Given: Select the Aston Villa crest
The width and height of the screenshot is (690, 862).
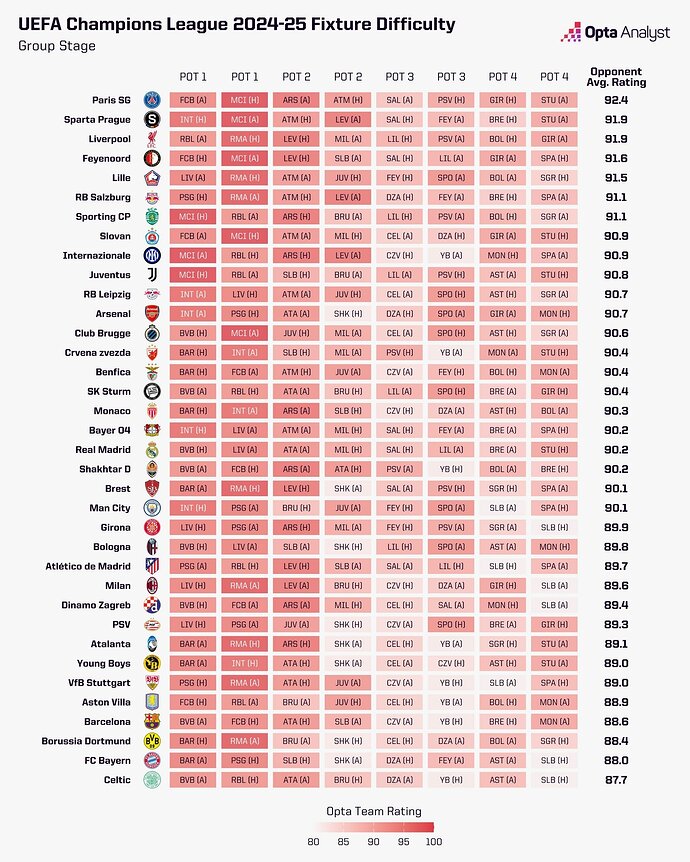Looking at the screenshot, I should (x=151, y=702).
